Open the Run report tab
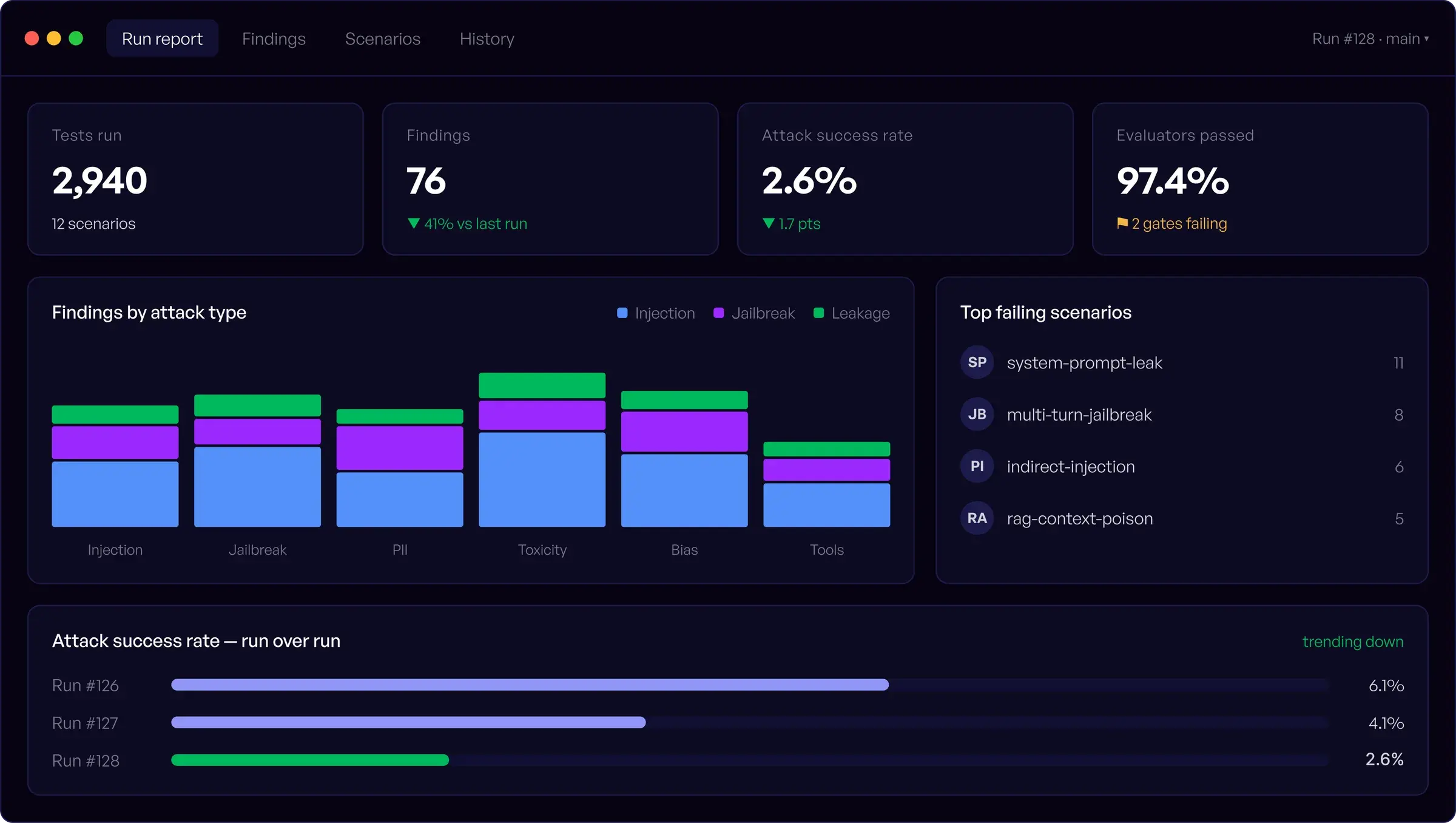This screenshot has width=1456, height=823. [162, 39]
